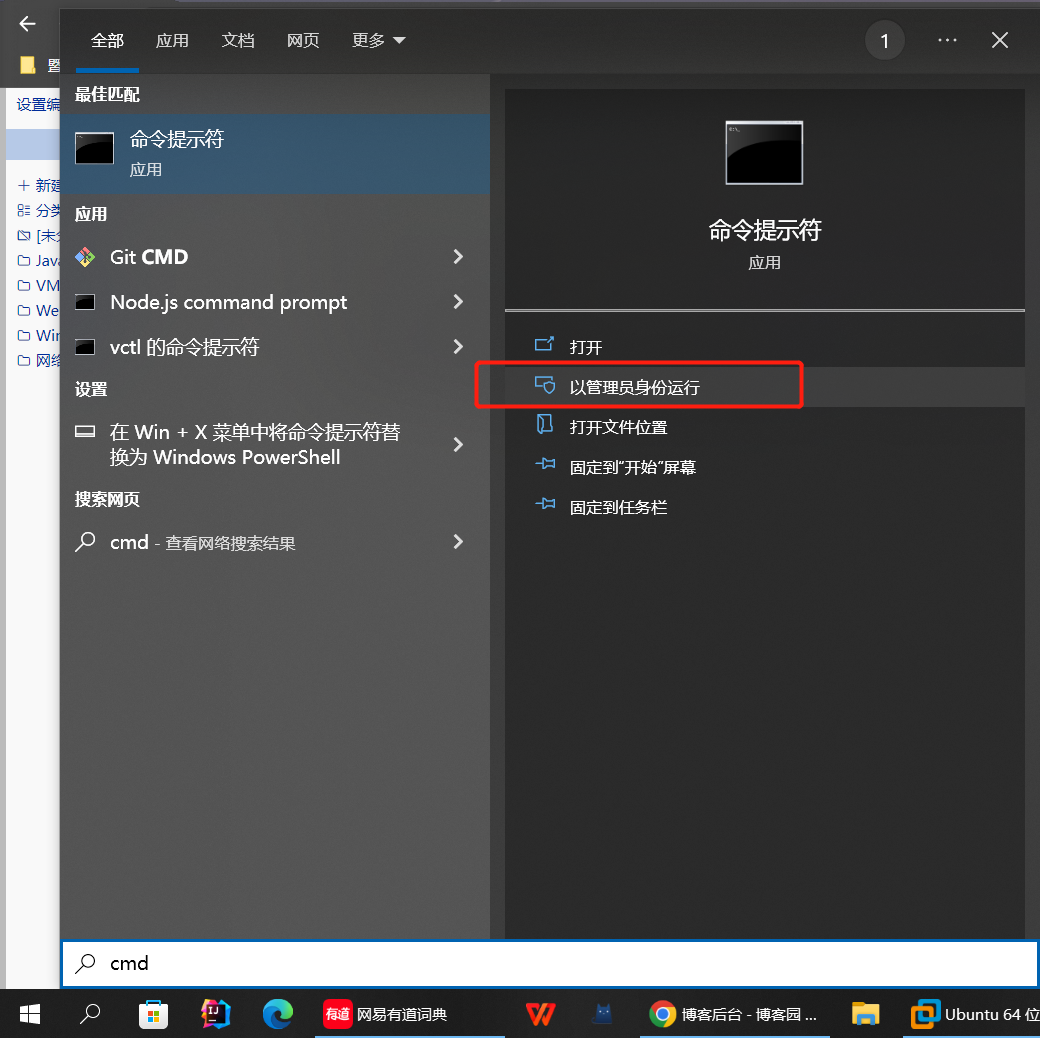Click the magnifier icon in the search box
This screenshot has width=1040, height=1038.
pyautogui.click(x=86, y=963)
